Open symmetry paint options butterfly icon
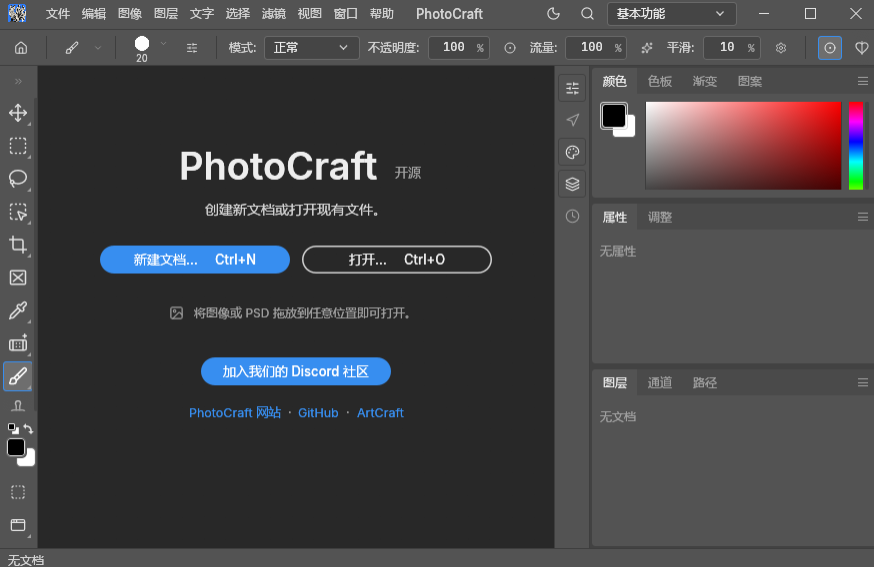Viewport: 874px width, 567px height. [862, 48]
